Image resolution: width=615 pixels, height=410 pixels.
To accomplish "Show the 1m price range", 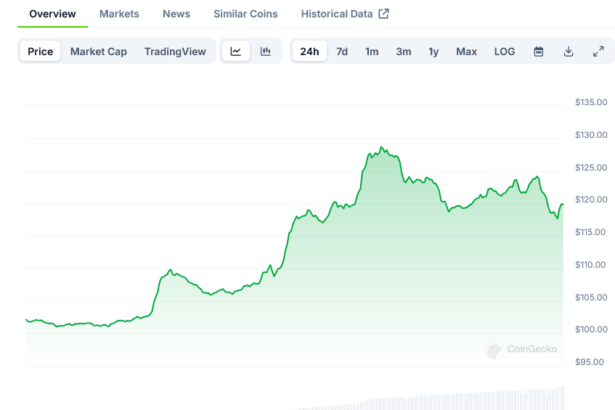I will (372, 51).
